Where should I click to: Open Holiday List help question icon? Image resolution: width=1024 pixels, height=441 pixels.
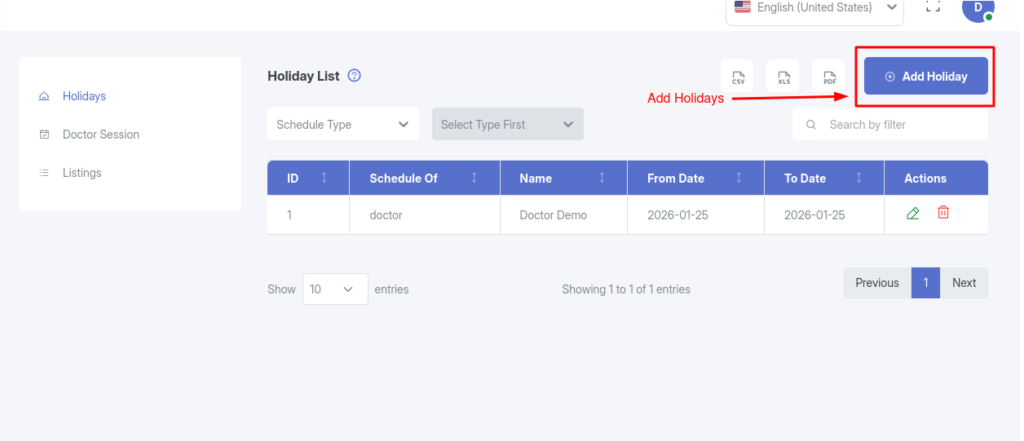click(x=354, y=76)
